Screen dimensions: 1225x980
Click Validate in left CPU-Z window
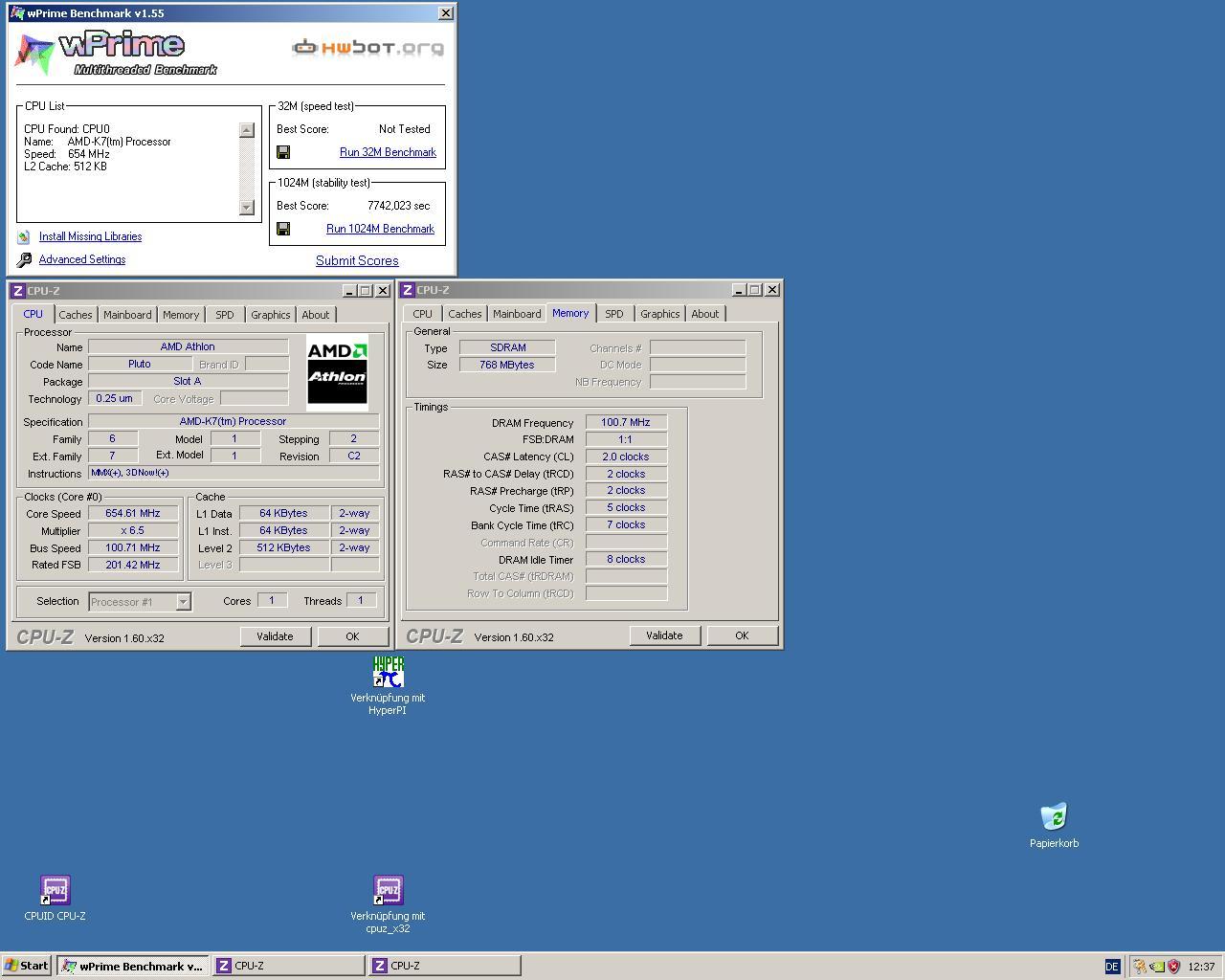tap(275, 636)
